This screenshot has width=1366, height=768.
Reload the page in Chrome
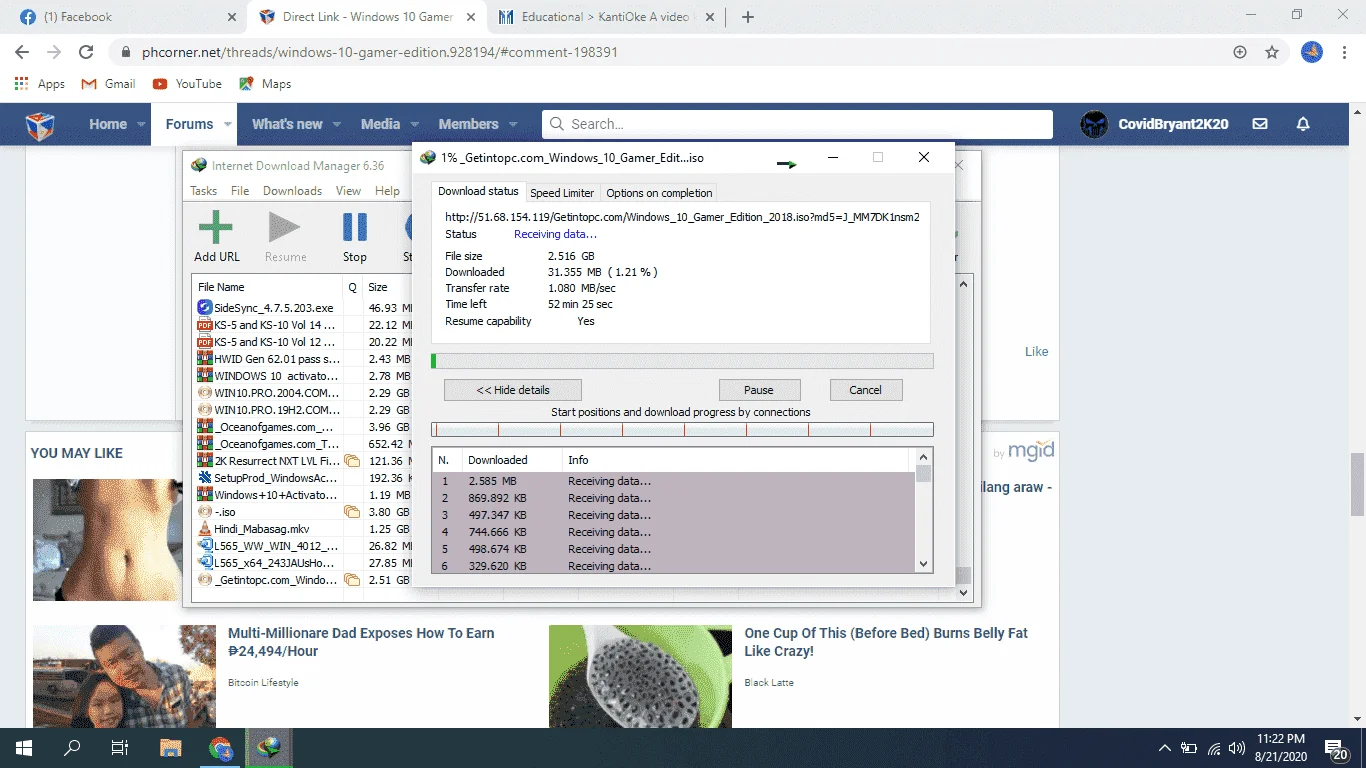86,52
